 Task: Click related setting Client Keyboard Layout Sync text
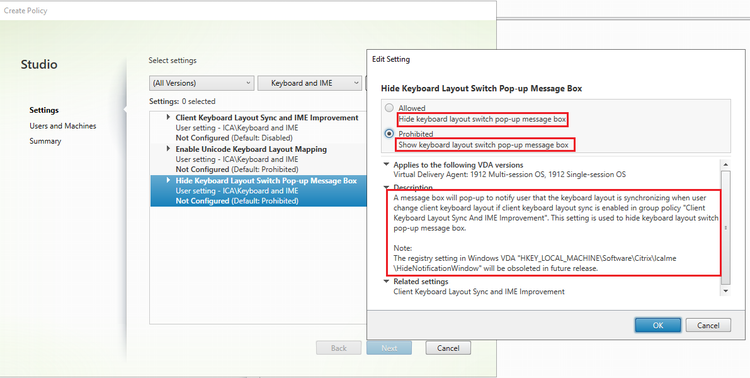pyautogui.click(x=479, y=291)
